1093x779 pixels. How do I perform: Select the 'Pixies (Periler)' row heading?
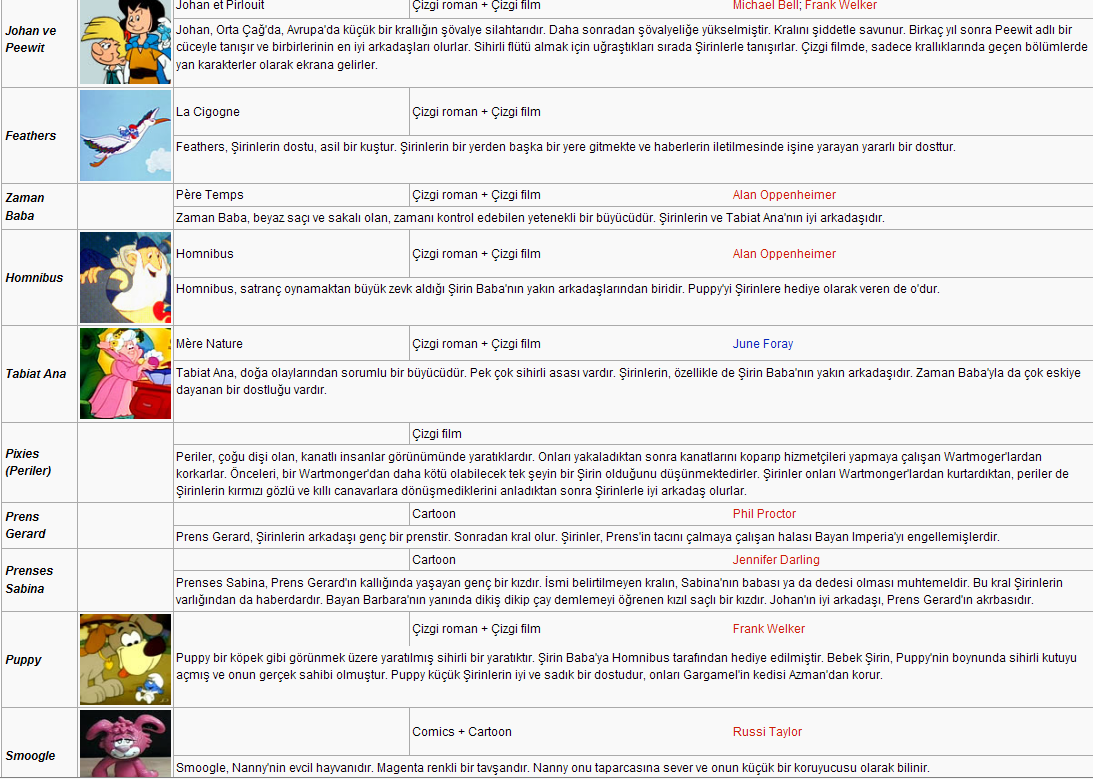coord(29,463)
